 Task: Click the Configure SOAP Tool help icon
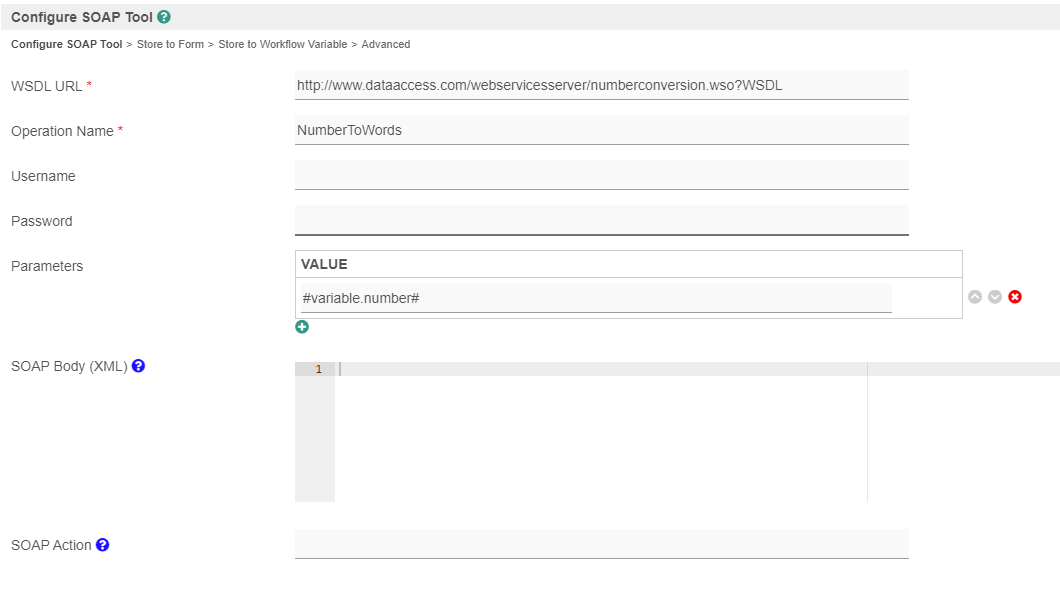(164, 17)
